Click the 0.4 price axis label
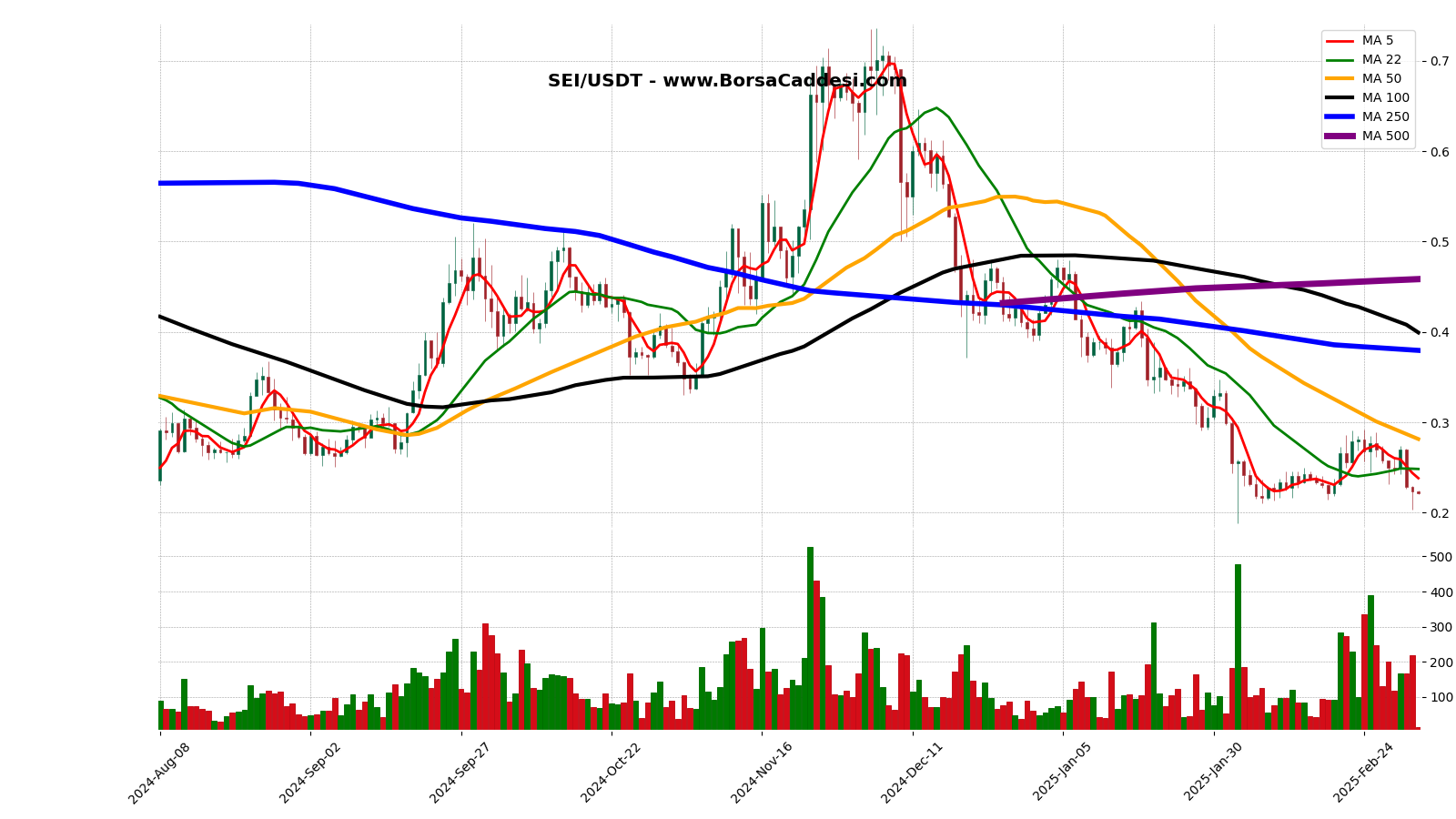 pyautogui.click(x=1440, y=332)
